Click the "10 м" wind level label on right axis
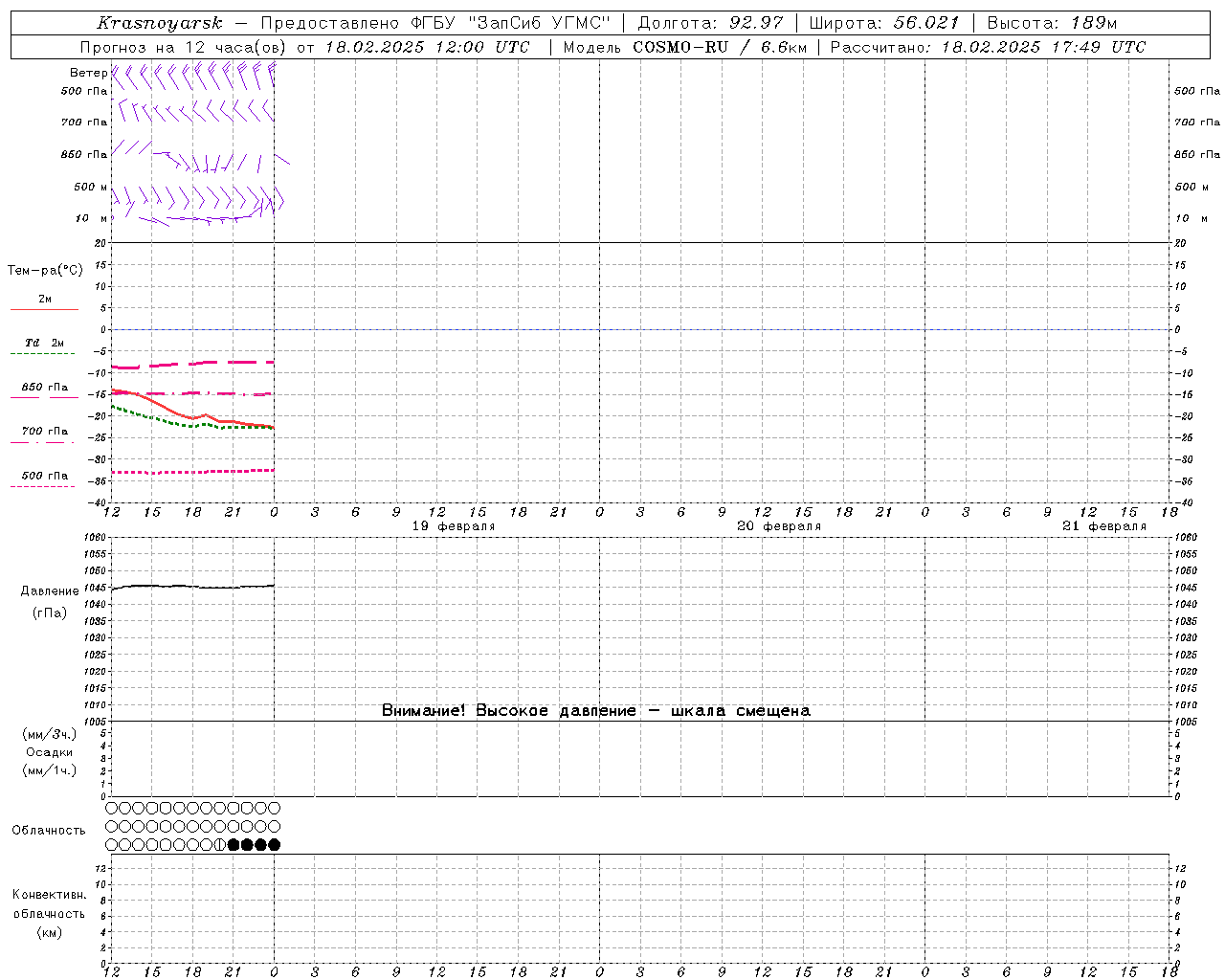The height and width of the screenshot is (980, 1225). [1191, 219]
